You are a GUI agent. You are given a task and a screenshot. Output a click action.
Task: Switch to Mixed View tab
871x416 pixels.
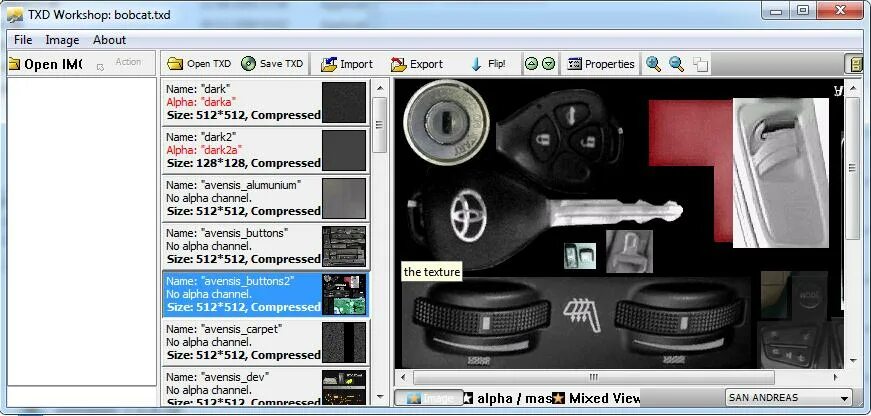coord(597,398)
